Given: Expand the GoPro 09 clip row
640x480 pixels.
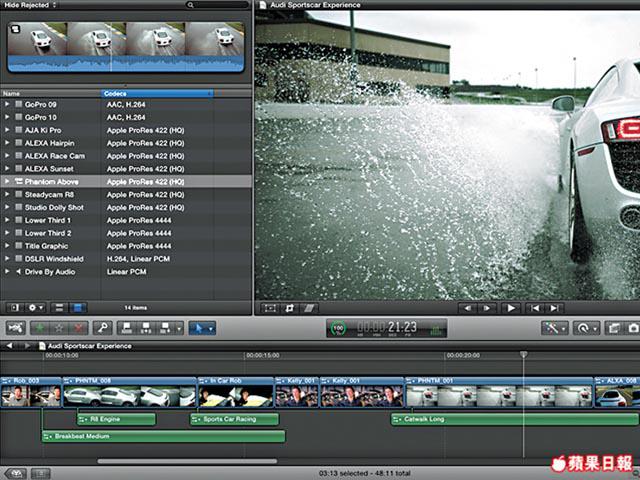Looking at the screenshot, I should (7, 104).
